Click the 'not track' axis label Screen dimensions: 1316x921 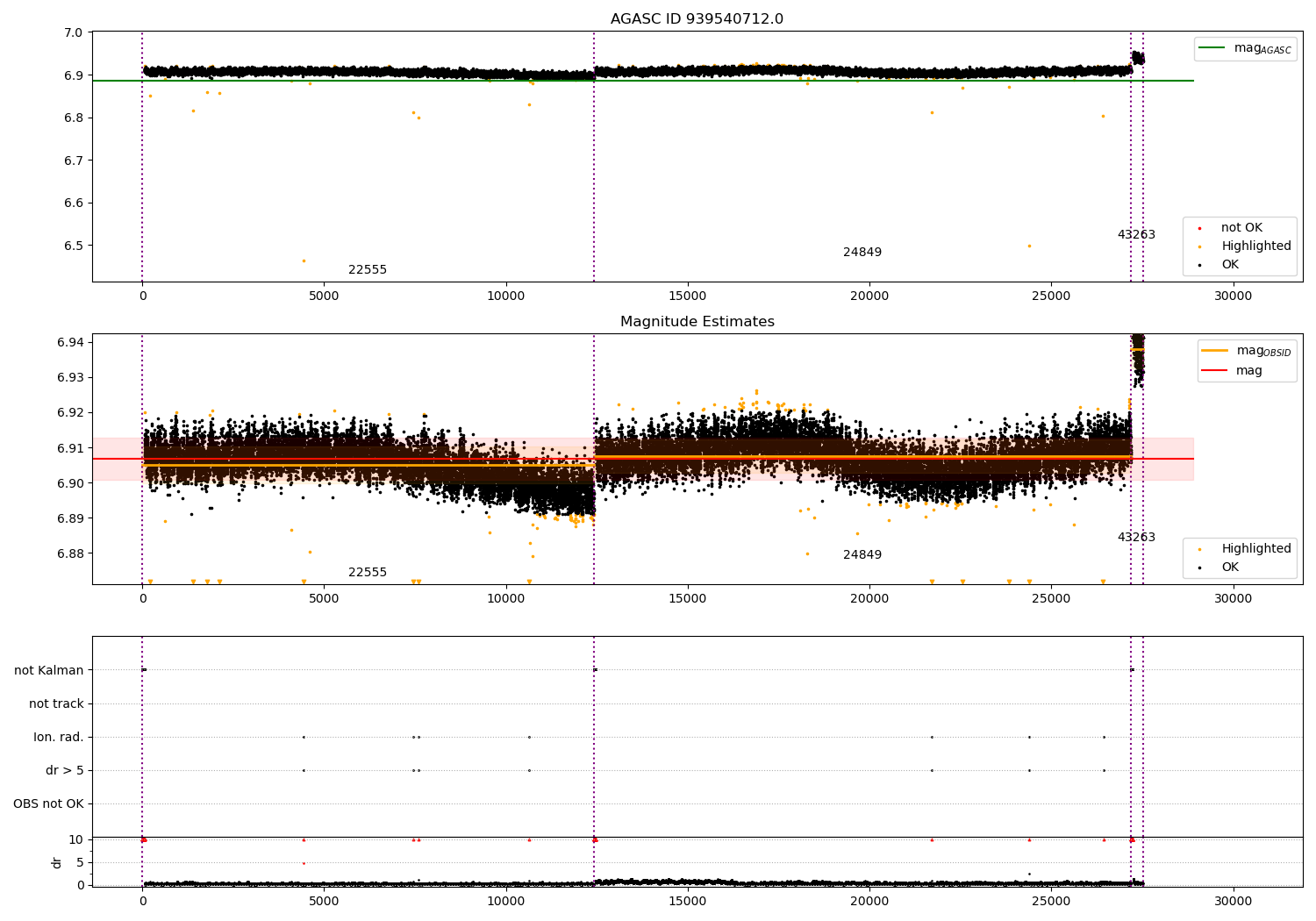coord(56,703)
